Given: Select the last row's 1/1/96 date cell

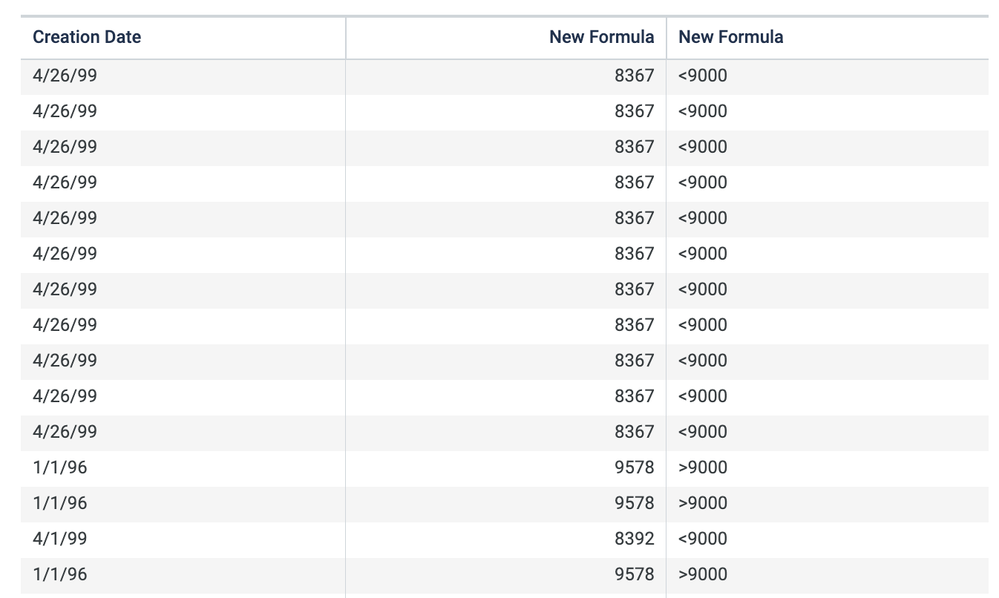Looking at the screenshot, I should point(60,574).
